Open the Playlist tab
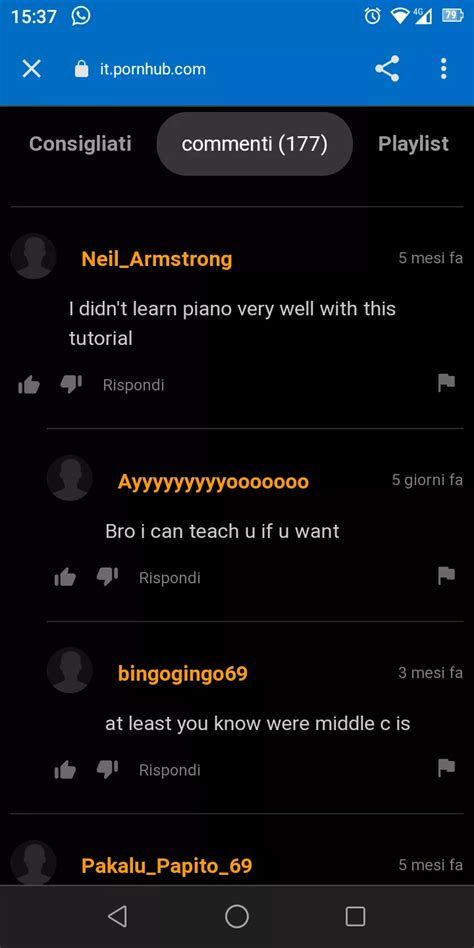474x948 pixels. click(414, 144)
